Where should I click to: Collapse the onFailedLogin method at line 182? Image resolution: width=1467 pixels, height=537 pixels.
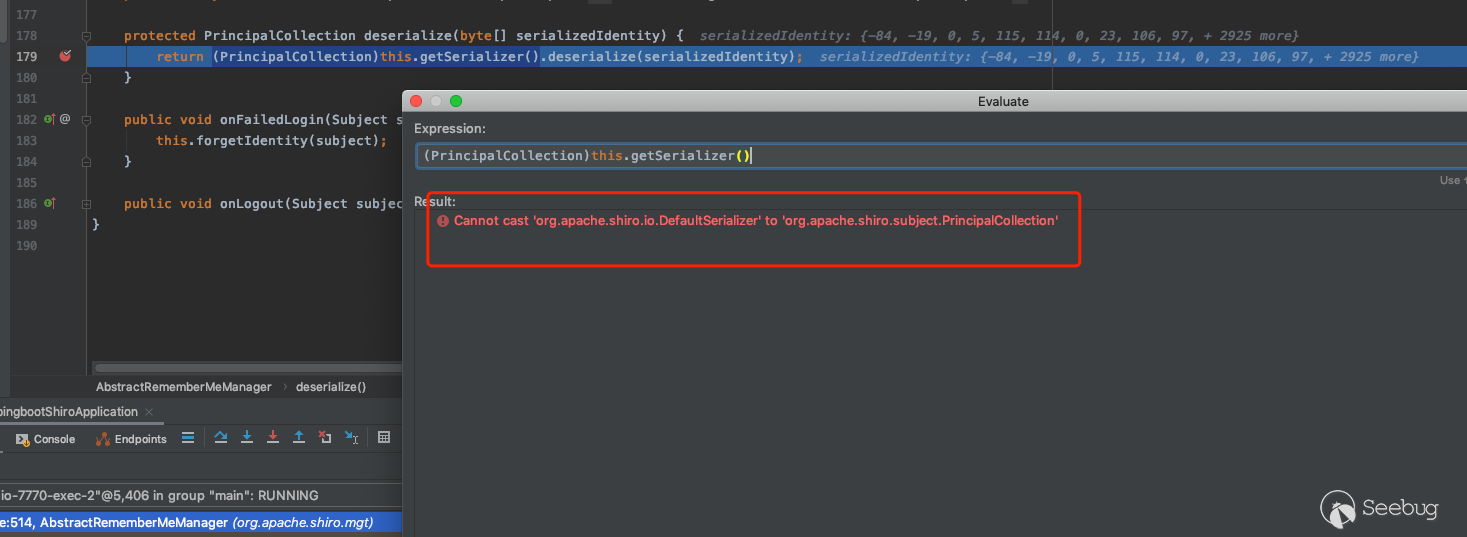(x=87, y=119)
